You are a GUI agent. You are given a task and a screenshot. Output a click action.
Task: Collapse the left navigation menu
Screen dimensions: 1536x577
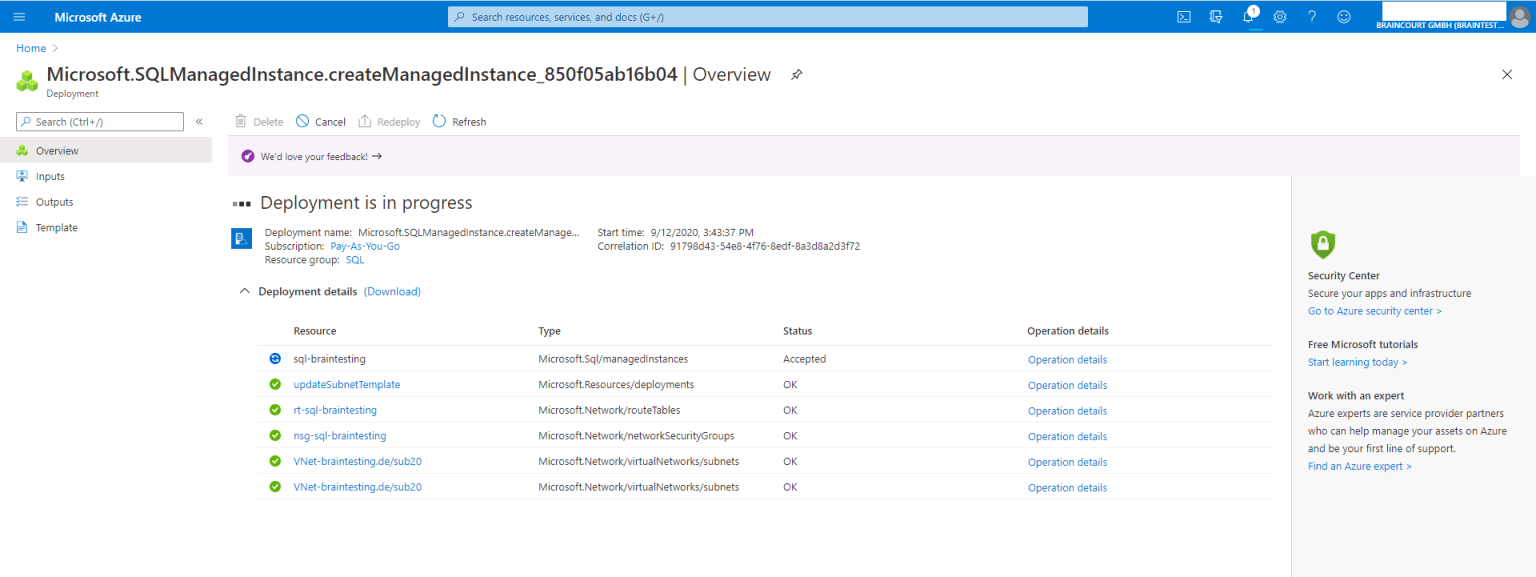click(x=199, y=122)
